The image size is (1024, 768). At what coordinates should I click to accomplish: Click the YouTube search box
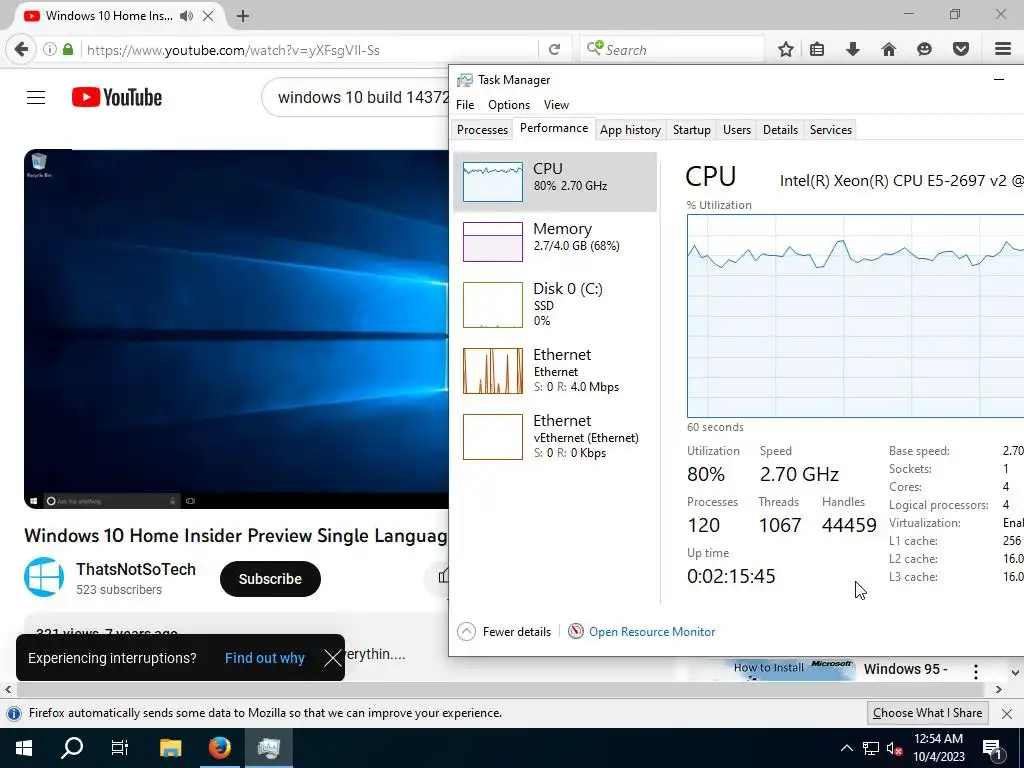pyautogui.click(x=356, y=97)
